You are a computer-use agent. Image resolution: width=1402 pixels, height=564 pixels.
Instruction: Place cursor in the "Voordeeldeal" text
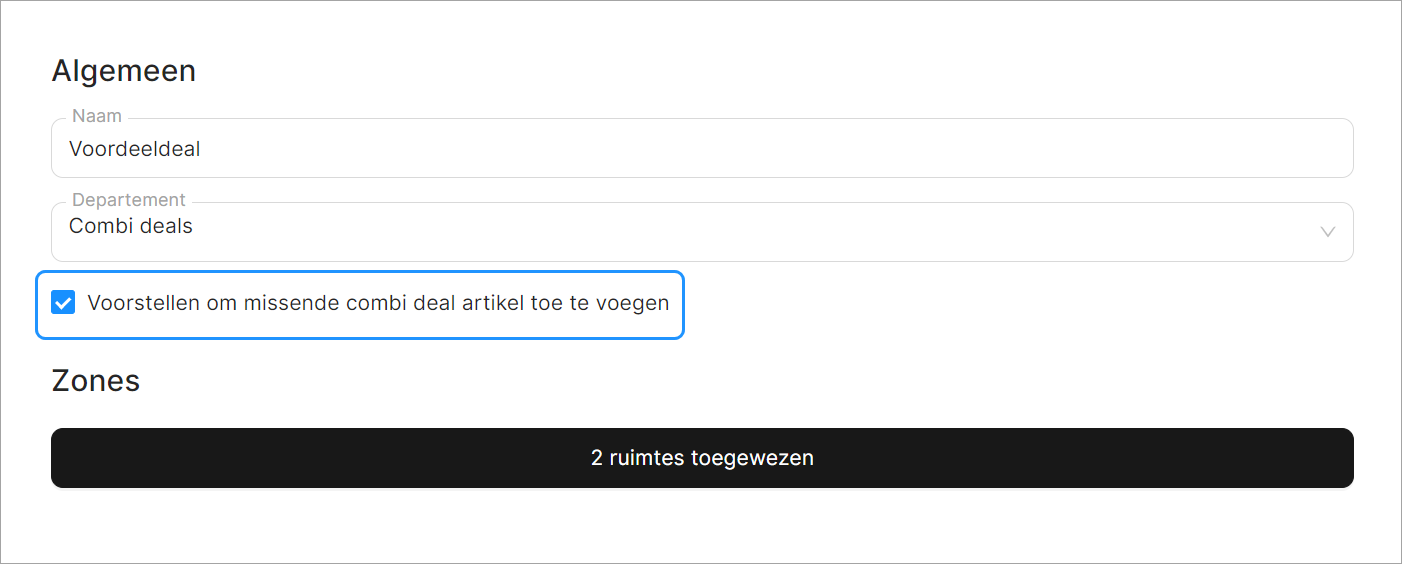(x=135, y=149)
